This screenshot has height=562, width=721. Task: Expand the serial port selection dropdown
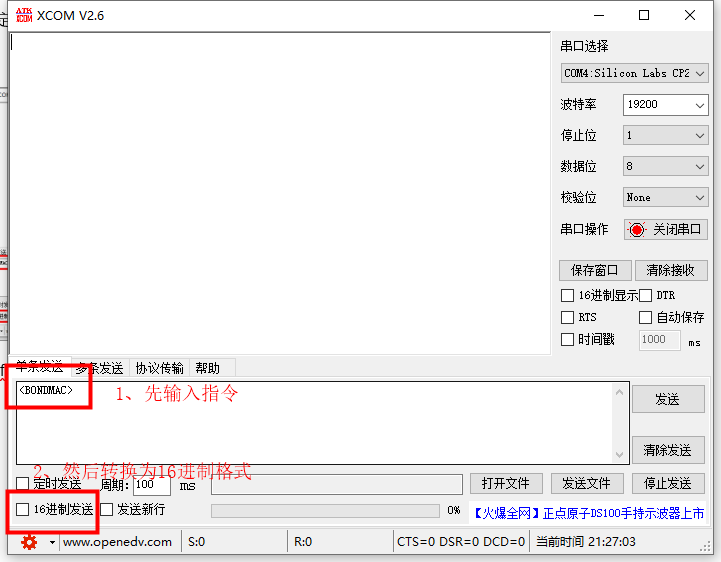coord(634,74)
